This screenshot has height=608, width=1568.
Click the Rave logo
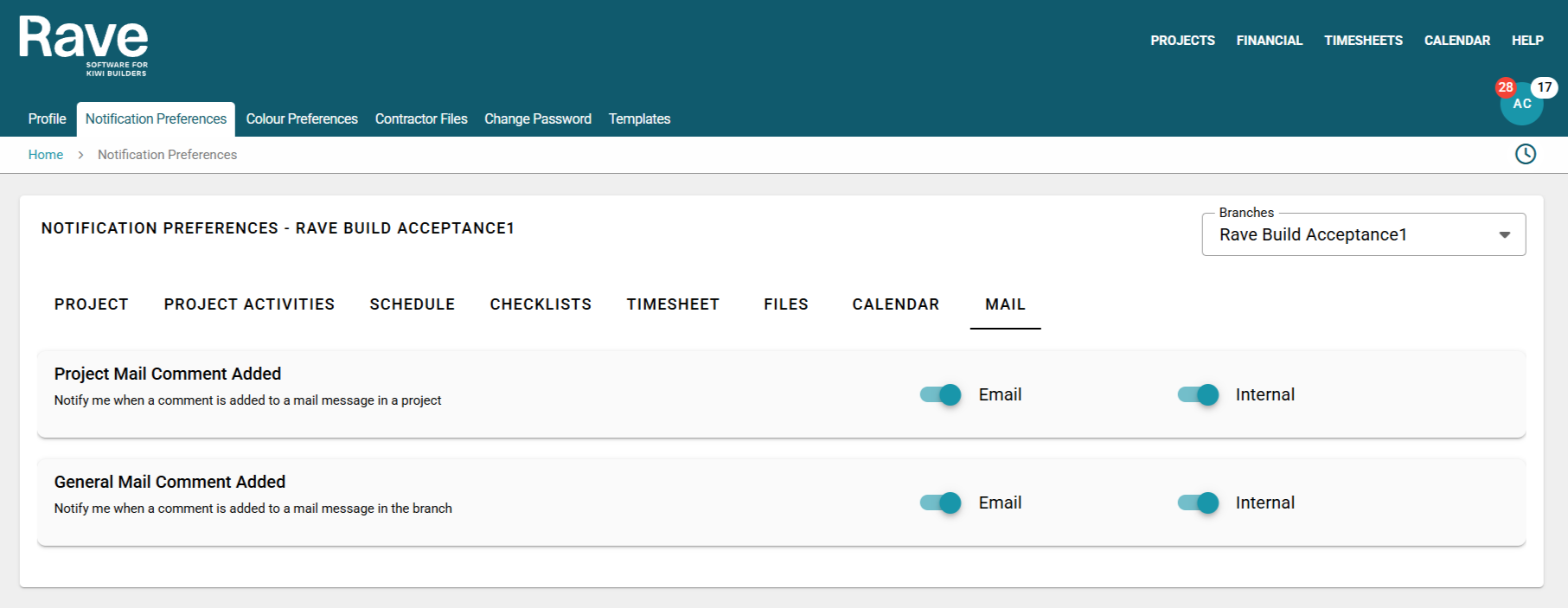click(84, 47)
